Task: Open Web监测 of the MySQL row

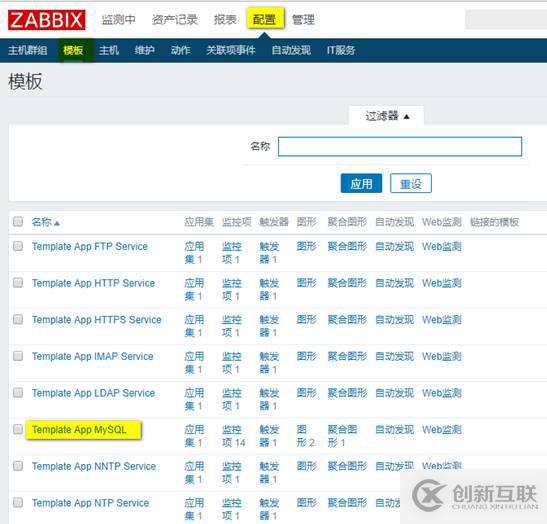Action: [442, 430]
